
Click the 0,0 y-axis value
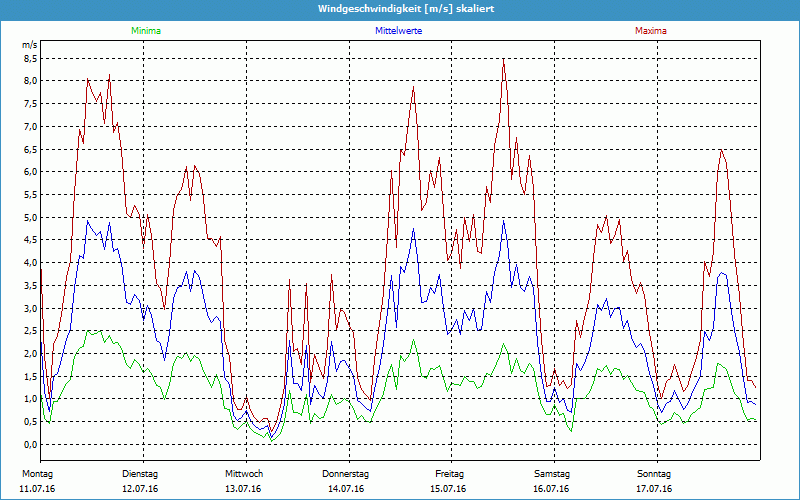pyautogui.click(x=31, y=444)
